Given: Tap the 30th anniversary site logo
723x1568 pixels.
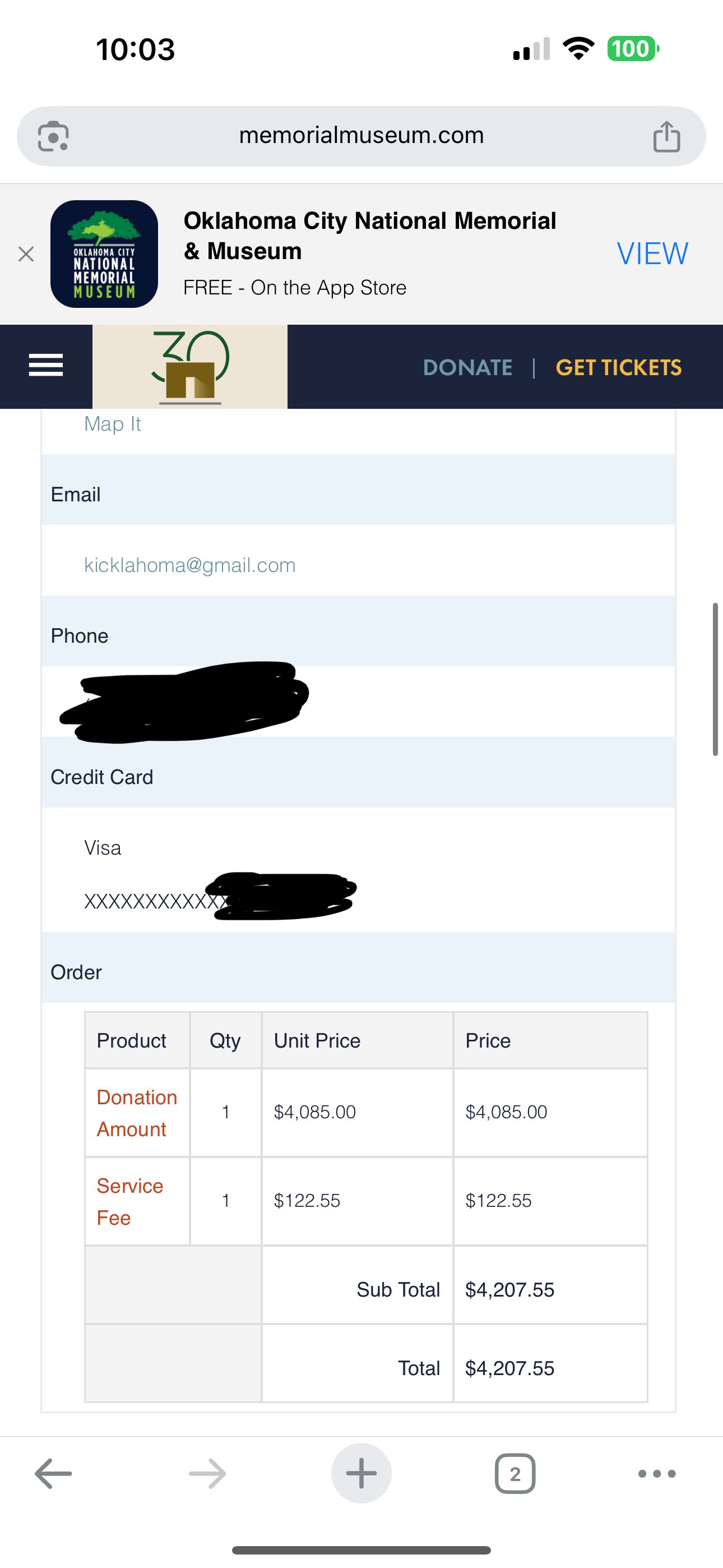Looking at the screenshot, I should [x=190, y=366].
